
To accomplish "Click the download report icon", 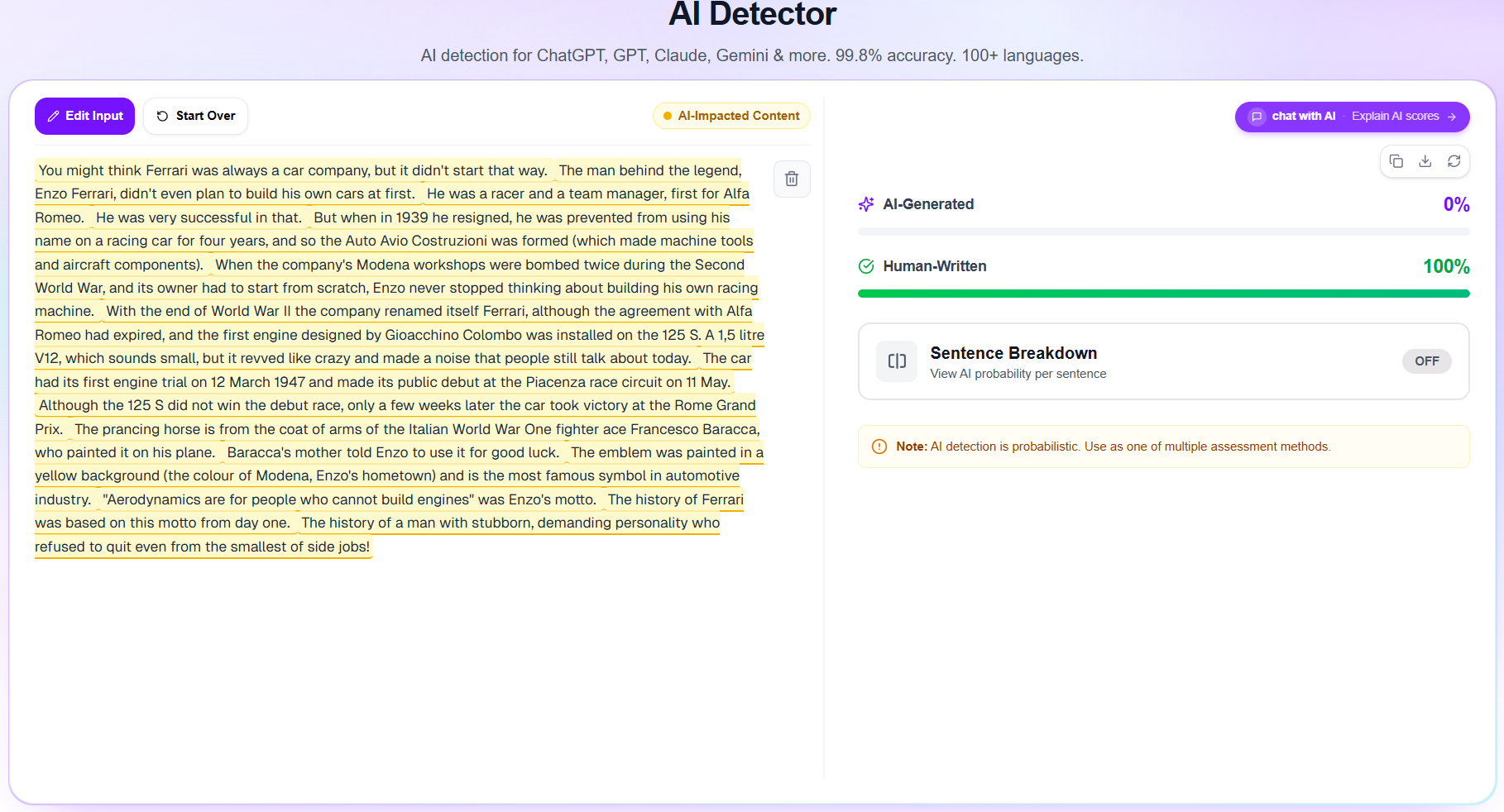I will coord(1425,161).
